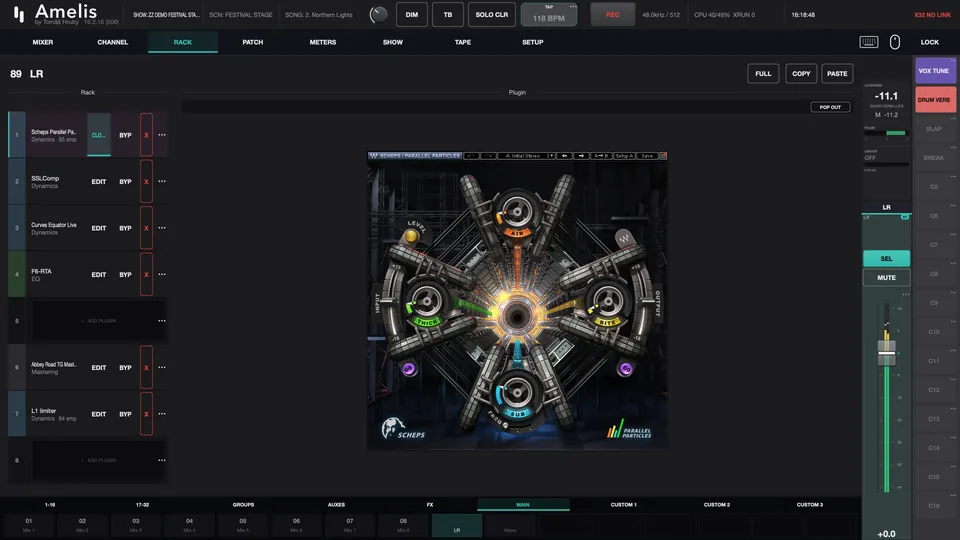Screen dimensions: 960x540
Task: Open options menu for L1 limiter row
Action: 162,414
